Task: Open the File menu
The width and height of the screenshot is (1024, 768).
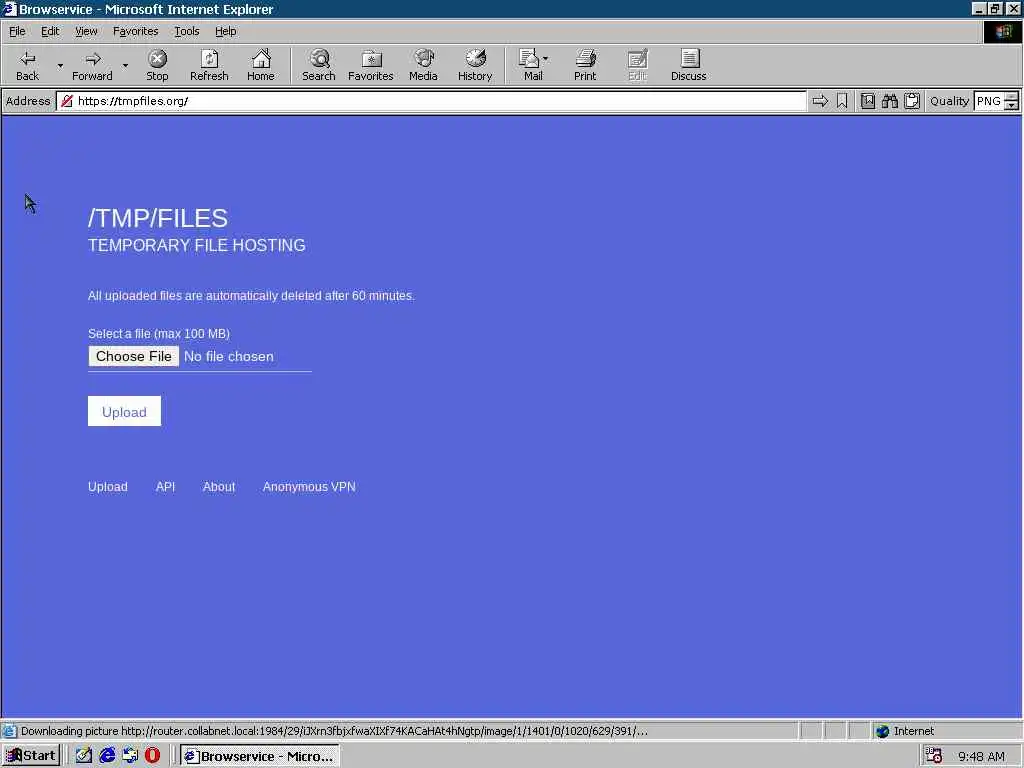Action: 17,31
